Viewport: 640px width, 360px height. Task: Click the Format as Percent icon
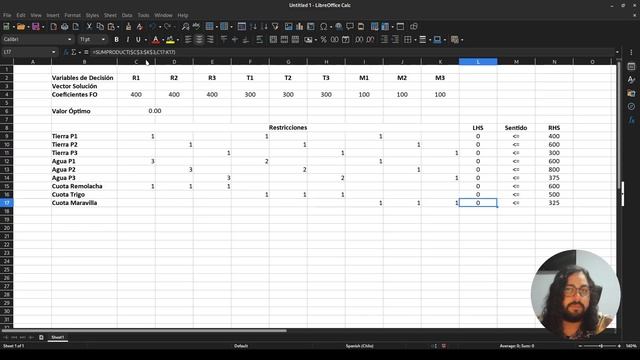coord(324,40)
